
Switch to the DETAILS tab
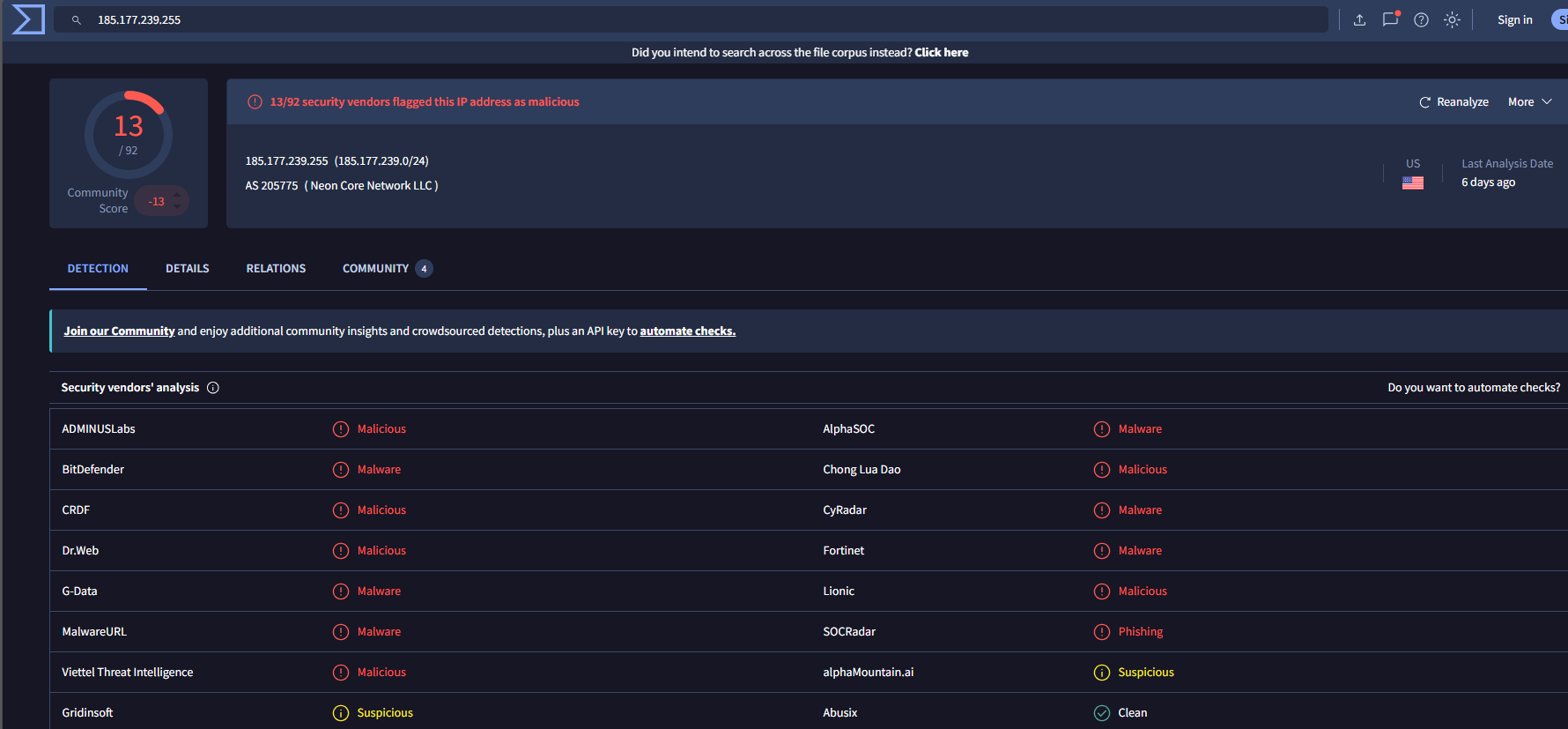[188, 269]
